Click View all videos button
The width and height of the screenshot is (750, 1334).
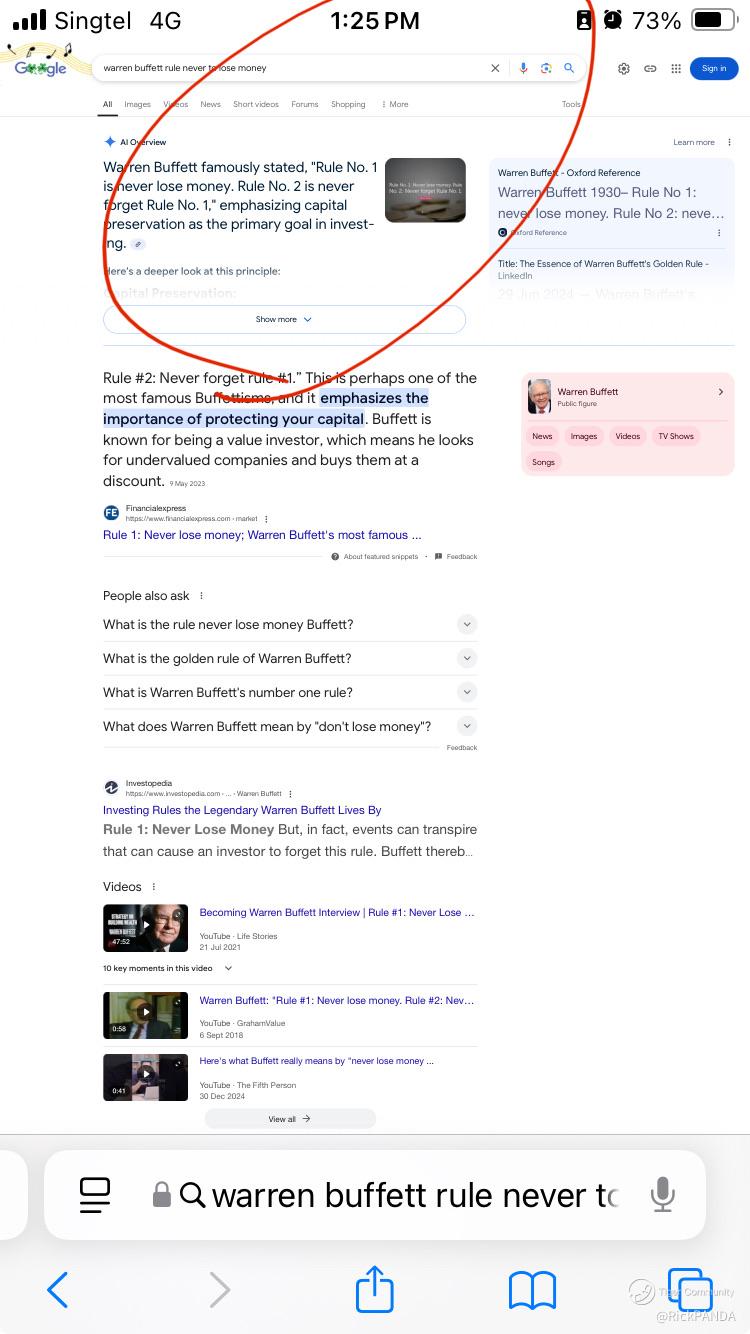[x=290, y=1119]
